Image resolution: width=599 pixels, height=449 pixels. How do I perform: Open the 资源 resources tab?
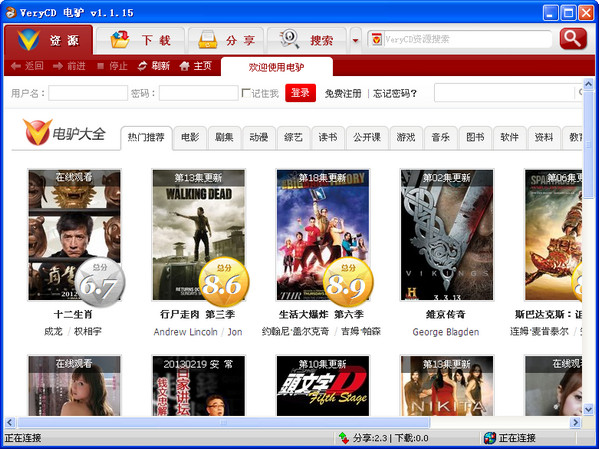(x=48, y=40)
